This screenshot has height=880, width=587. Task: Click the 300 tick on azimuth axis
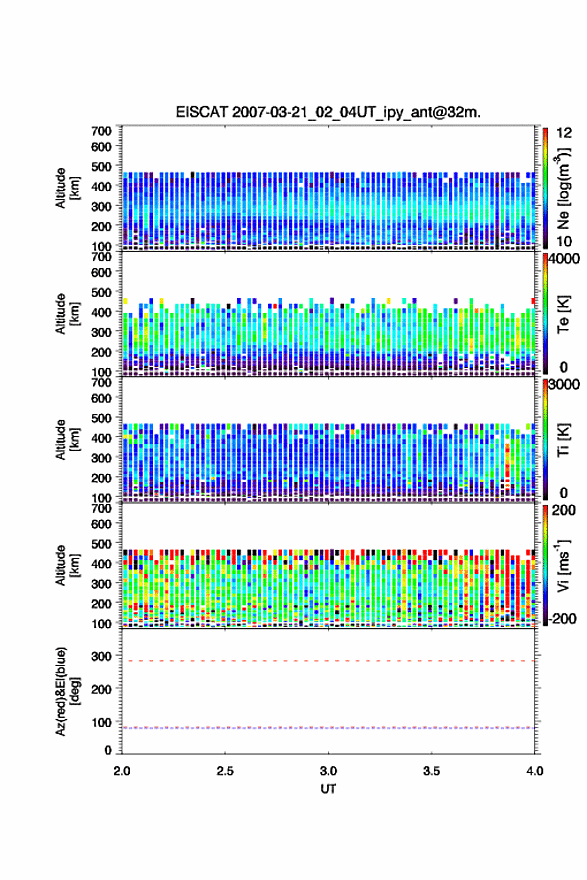tap(102, 656)
